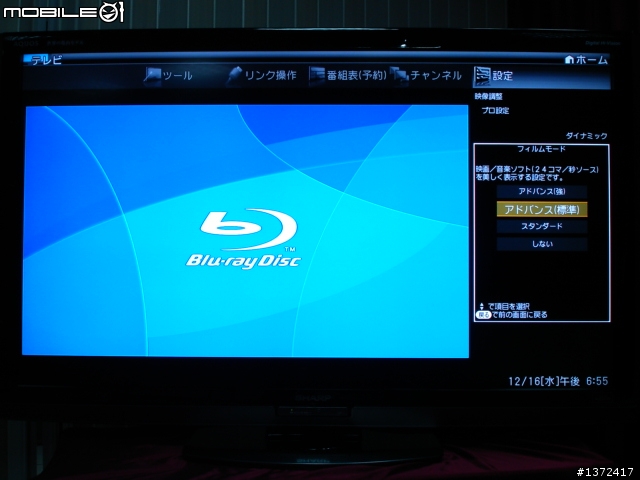640x480 pixels.
Task: Click the プロ設定 submenu item
Action: pyautogui.click(x=495, y=111)
